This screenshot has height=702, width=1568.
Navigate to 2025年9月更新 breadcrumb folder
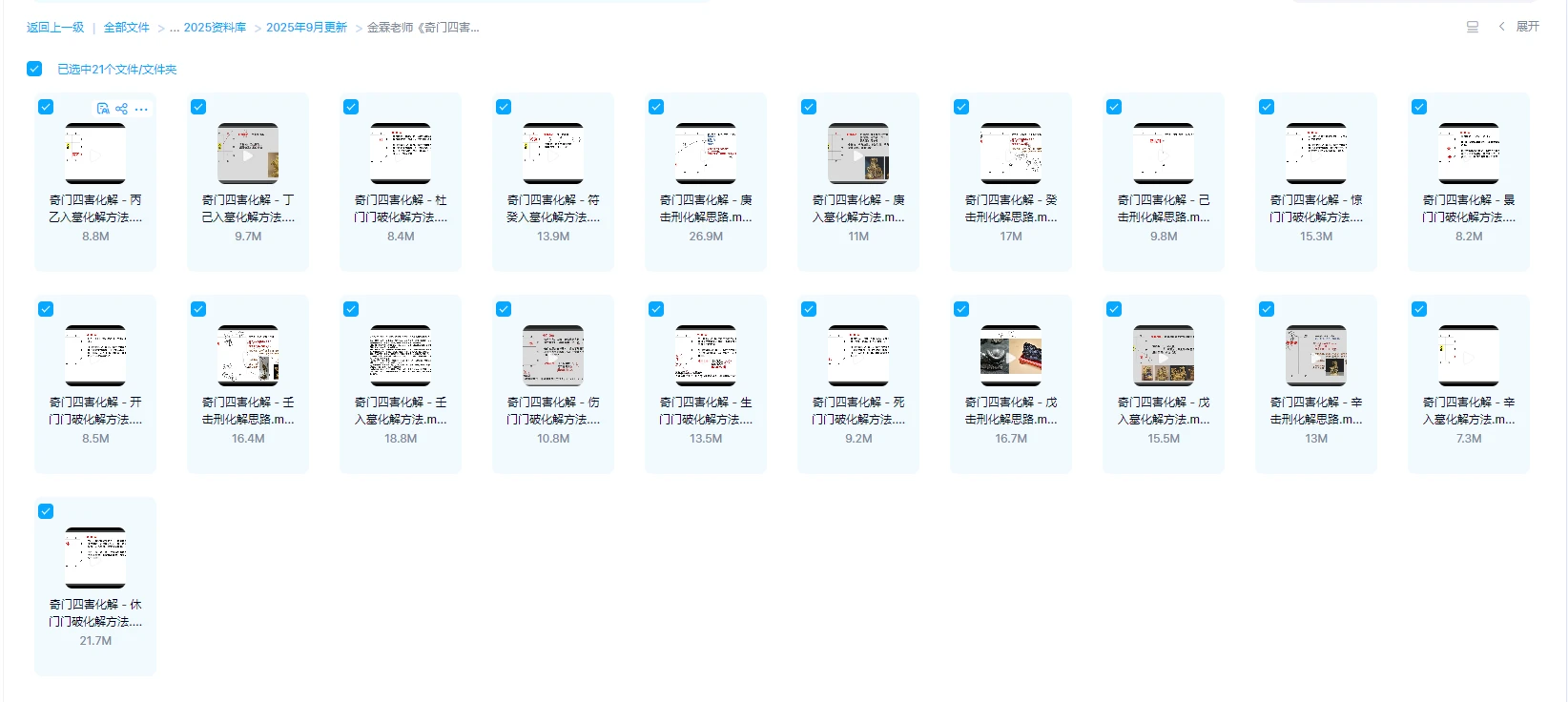tap(306, 28)
